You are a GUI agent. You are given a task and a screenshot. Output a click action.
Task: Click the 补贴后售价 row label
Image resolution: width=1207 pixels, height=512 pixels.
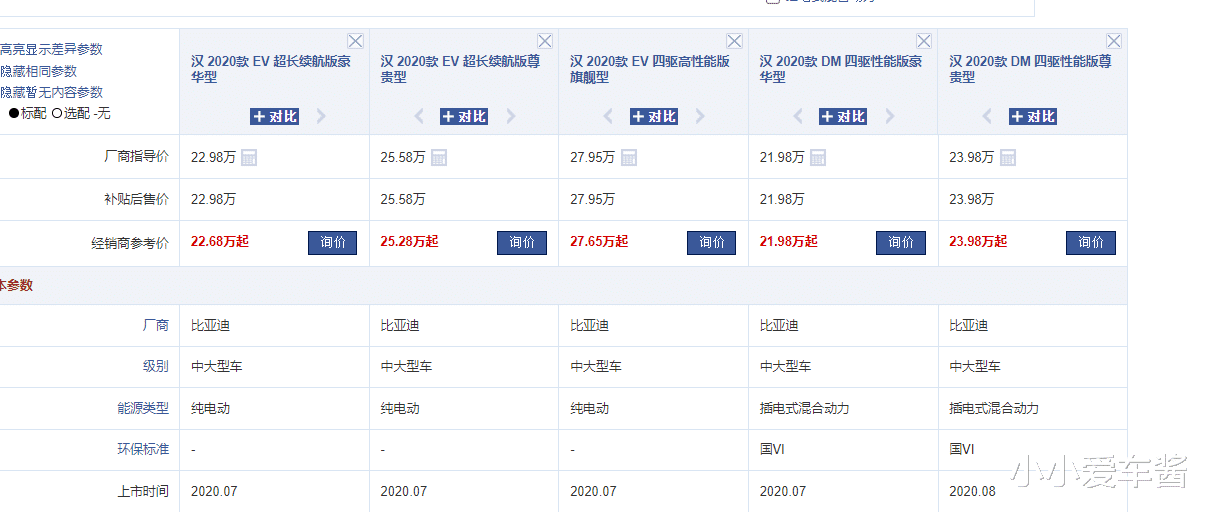click(136, 199)
